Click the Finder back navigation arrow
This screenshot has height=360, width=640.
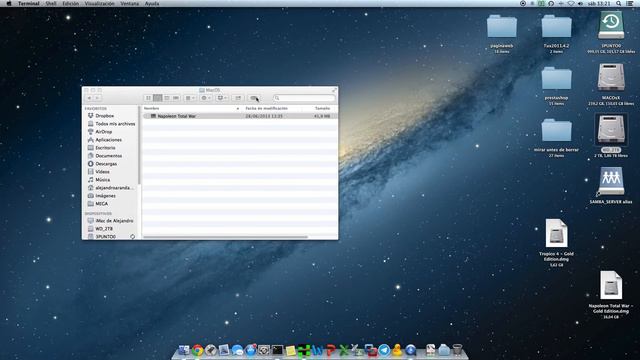tap(89, 98)
